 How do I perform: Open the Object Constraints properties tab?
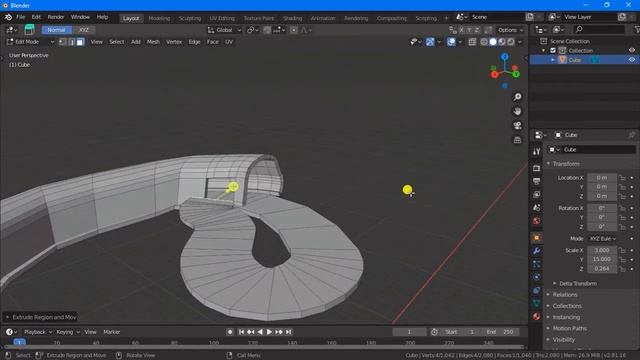[536, 290]
